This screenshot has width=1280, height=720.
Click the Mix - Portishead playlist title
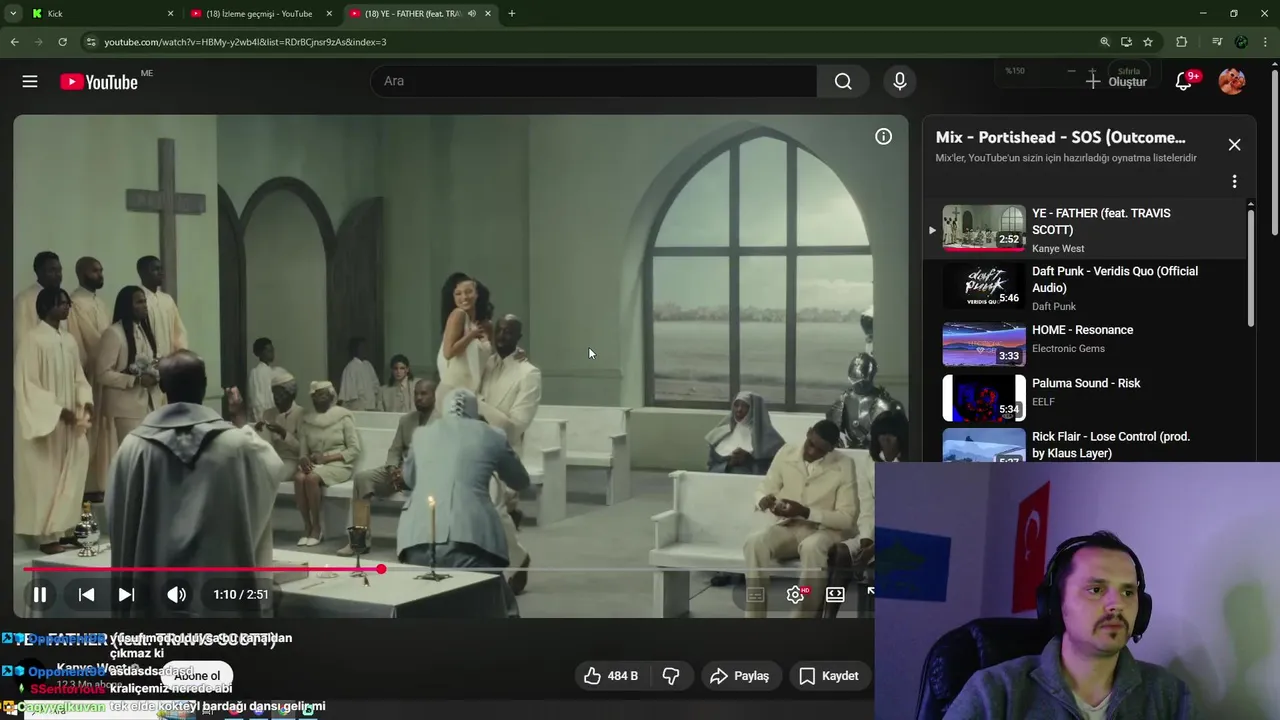[1061, 138]
